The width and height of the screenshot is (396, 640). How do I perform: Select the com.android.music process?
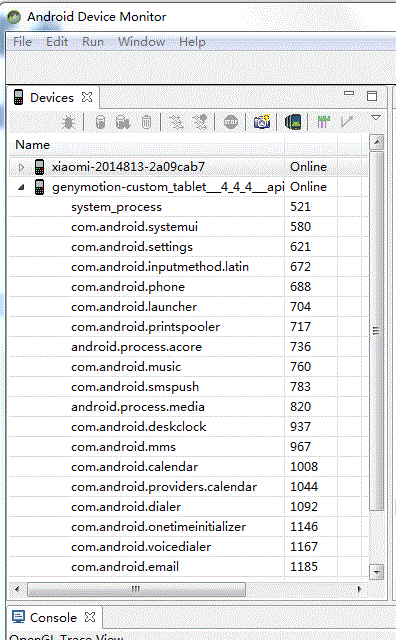[126, 367]
